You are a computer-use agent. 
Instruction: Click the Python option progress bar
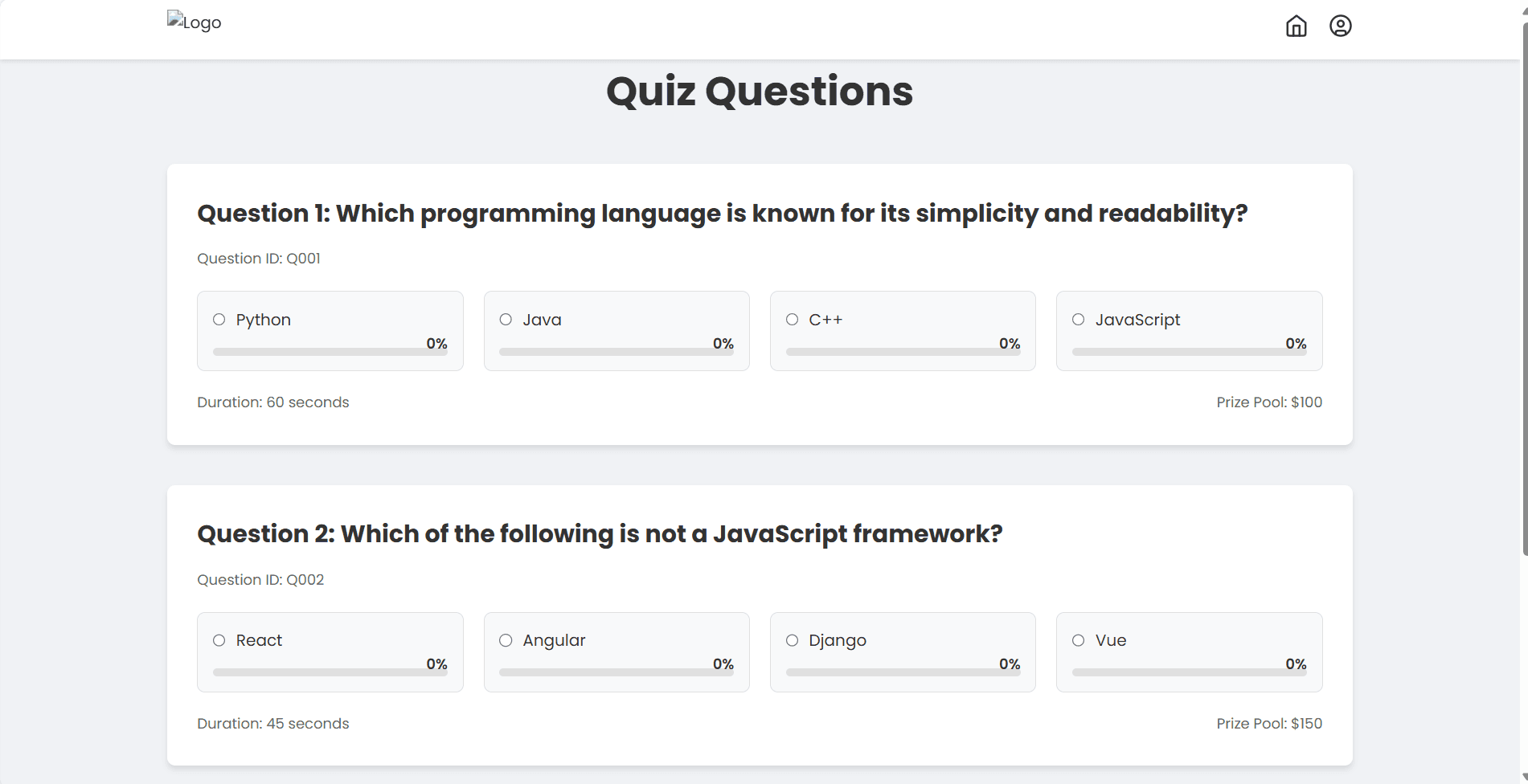(330, 352)
